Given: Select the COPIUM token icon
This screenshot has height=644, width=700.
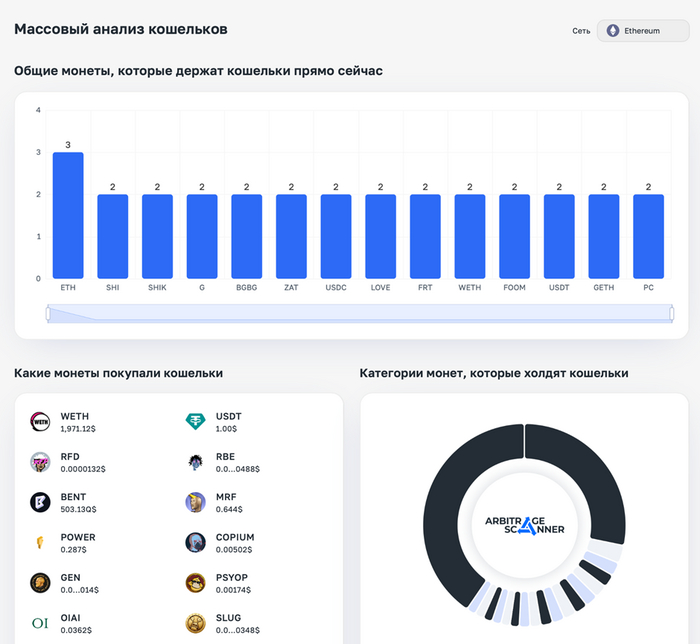Looking at the screenshot, I should pyautogui.click(x=195, y=543).
